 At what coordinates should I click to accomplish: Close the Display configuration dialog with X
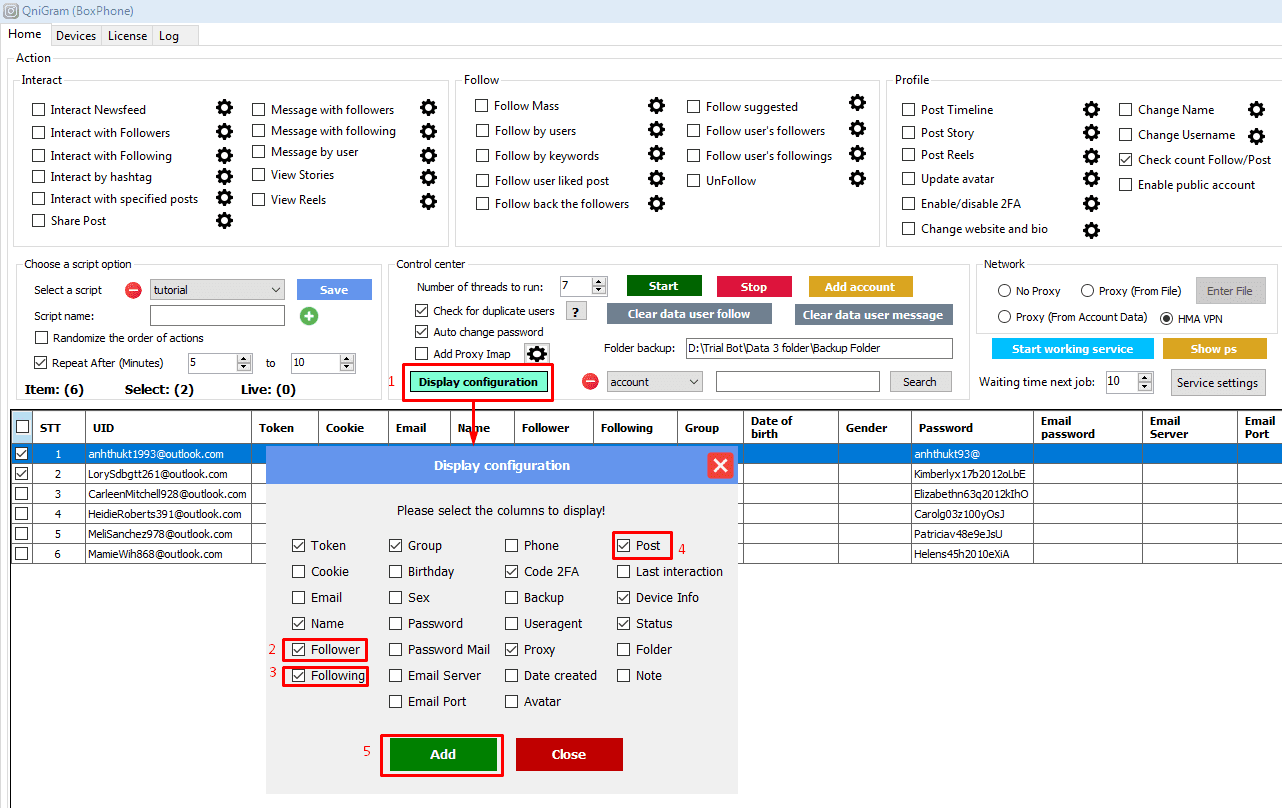coord(720,465)
